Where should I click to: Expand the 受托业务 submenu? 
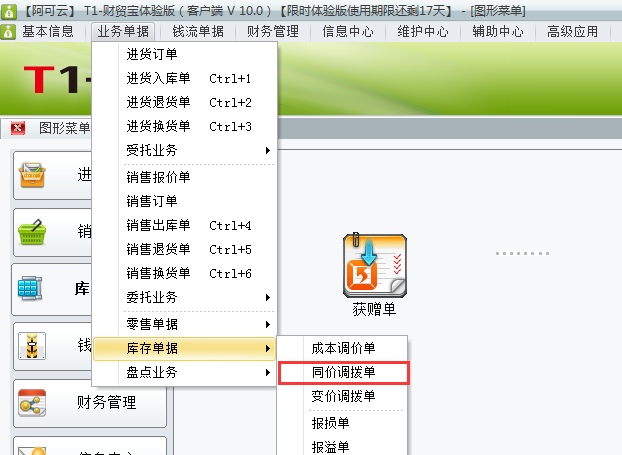(198, 150)
